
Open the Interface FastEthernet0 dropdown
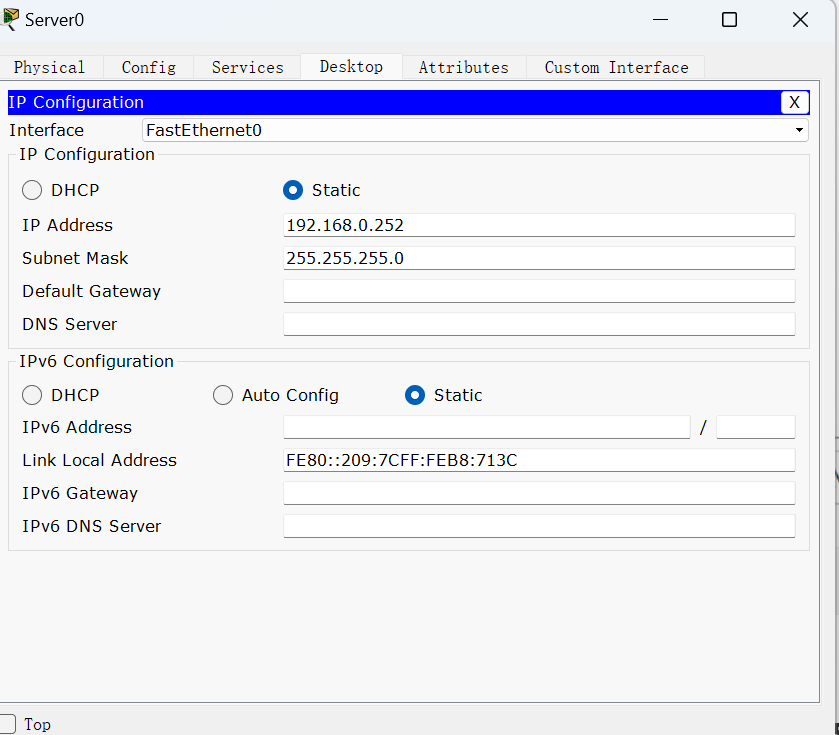[475, 130]
